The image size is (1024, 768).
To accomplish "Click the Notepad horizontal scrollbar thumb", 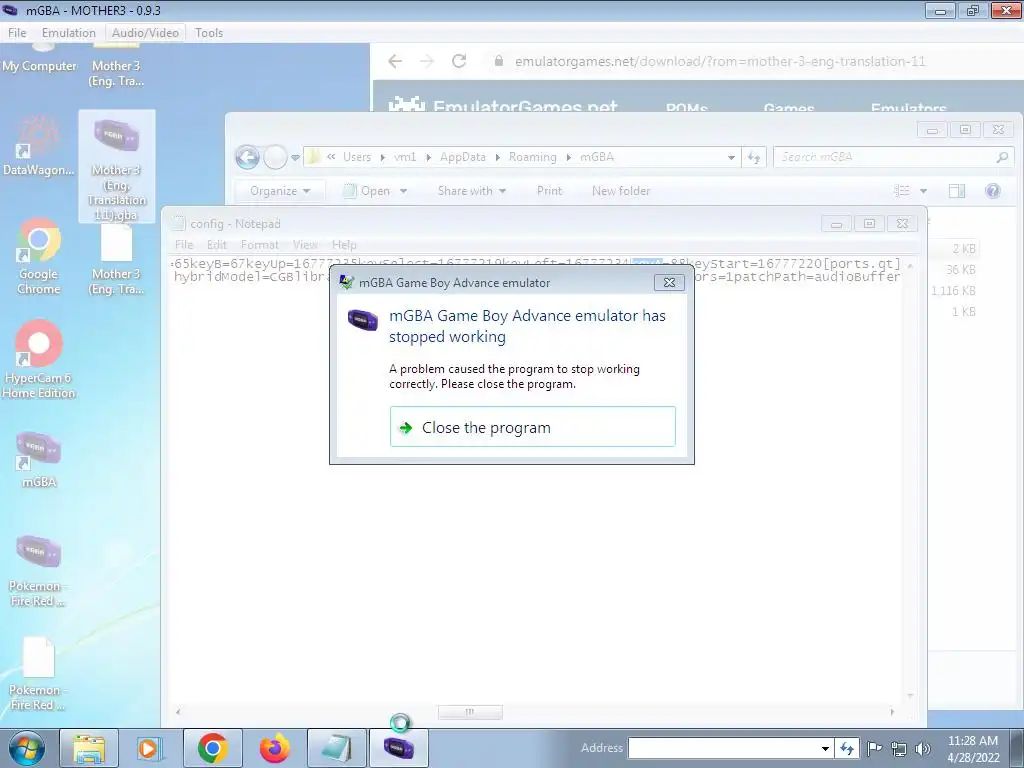I will pos(470,712).
